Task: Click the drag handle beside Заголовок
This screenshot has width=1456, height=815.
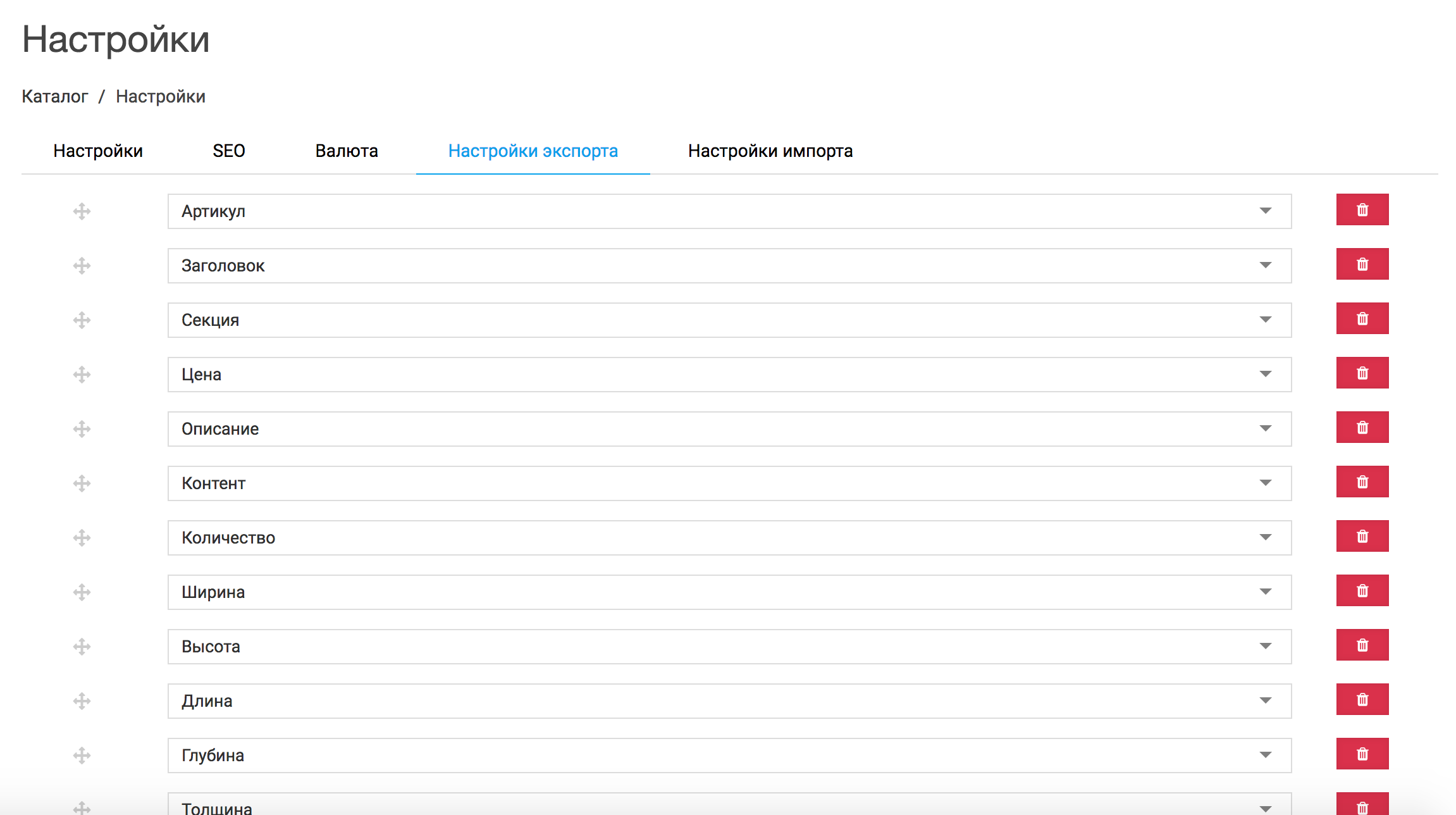Action: [82, 266]
